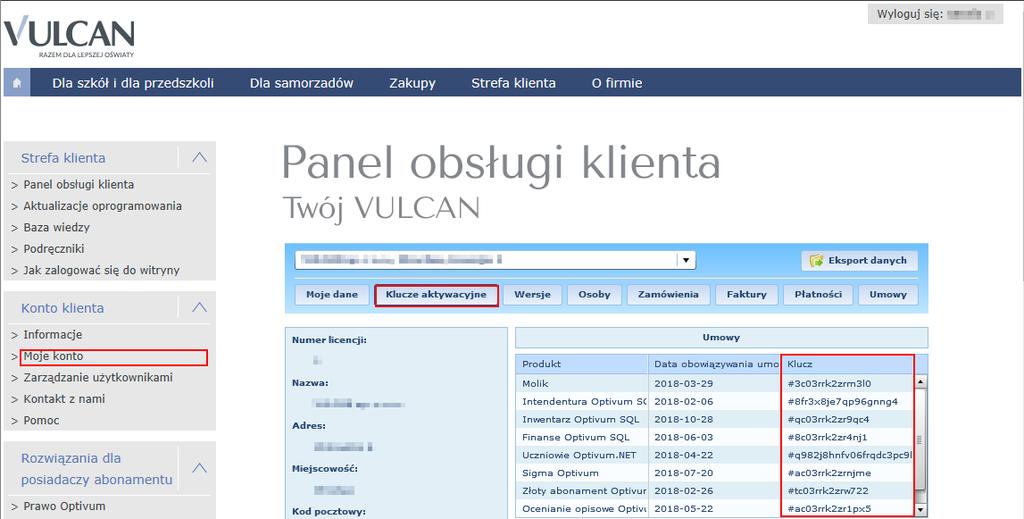The image size is (1024, 519).
Task: Collapse Rozwiązania dla posiadaczy abonamentu section
Action: coord(199,468)
